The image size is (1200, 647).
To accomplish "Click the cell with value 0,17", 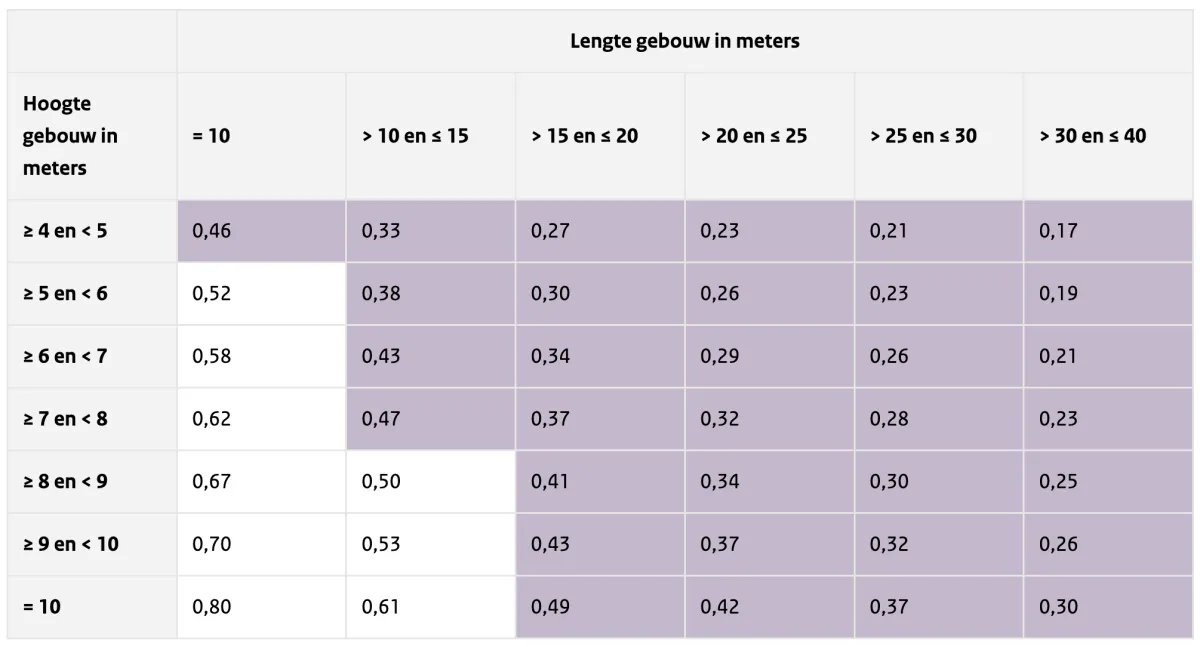I will [x=1108, y=231].
